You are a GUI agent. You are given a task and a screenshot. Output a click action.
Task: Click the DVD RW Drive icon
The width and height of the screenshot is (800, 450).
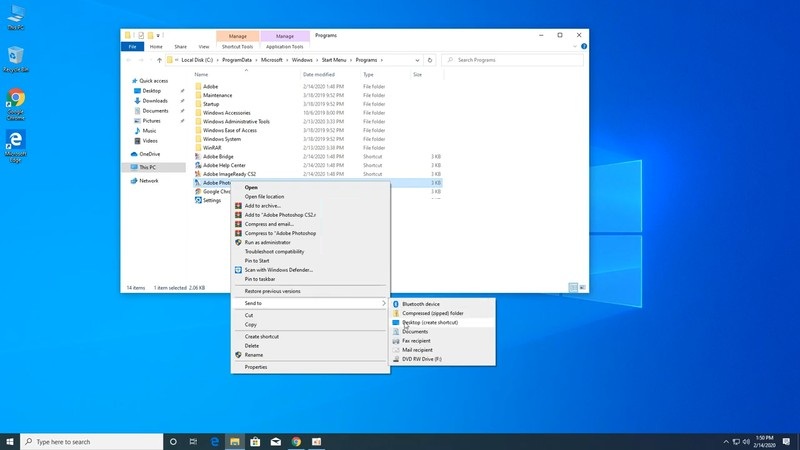pos(396,359)
